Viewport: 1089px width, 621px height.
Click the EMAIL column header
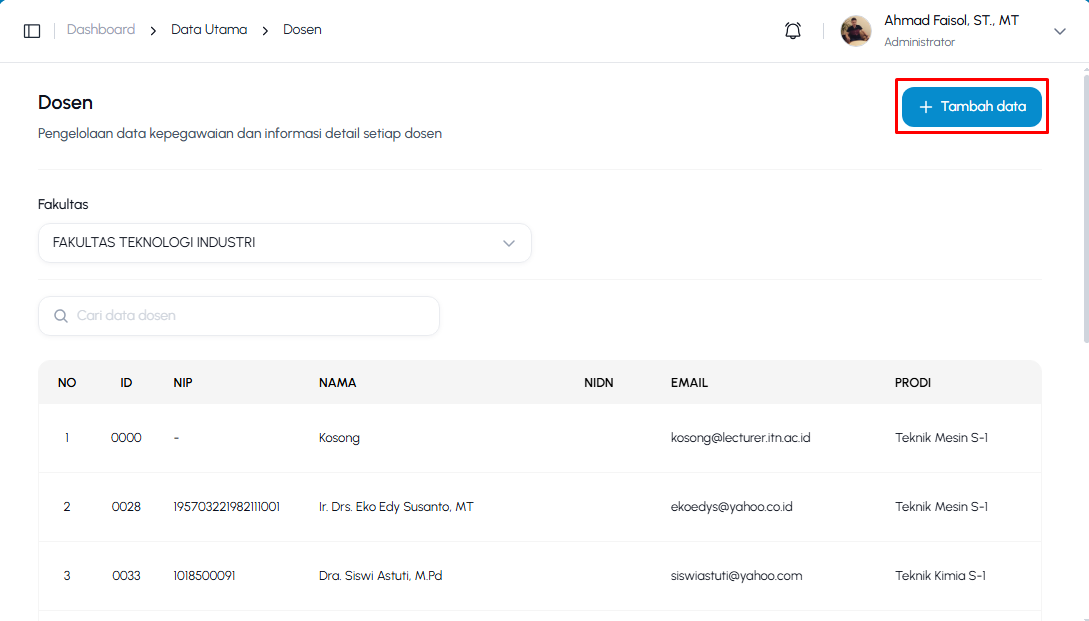(x=689, y=383)
